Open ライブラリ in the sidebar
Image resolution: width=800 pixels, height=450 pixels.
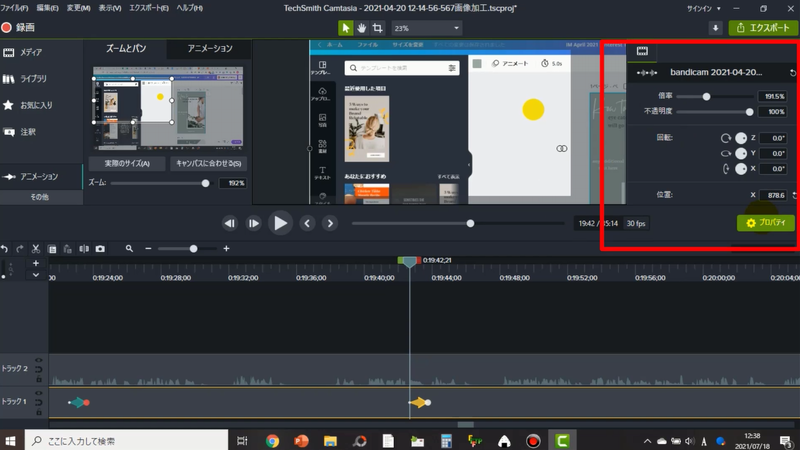click(x=33, y=79)
